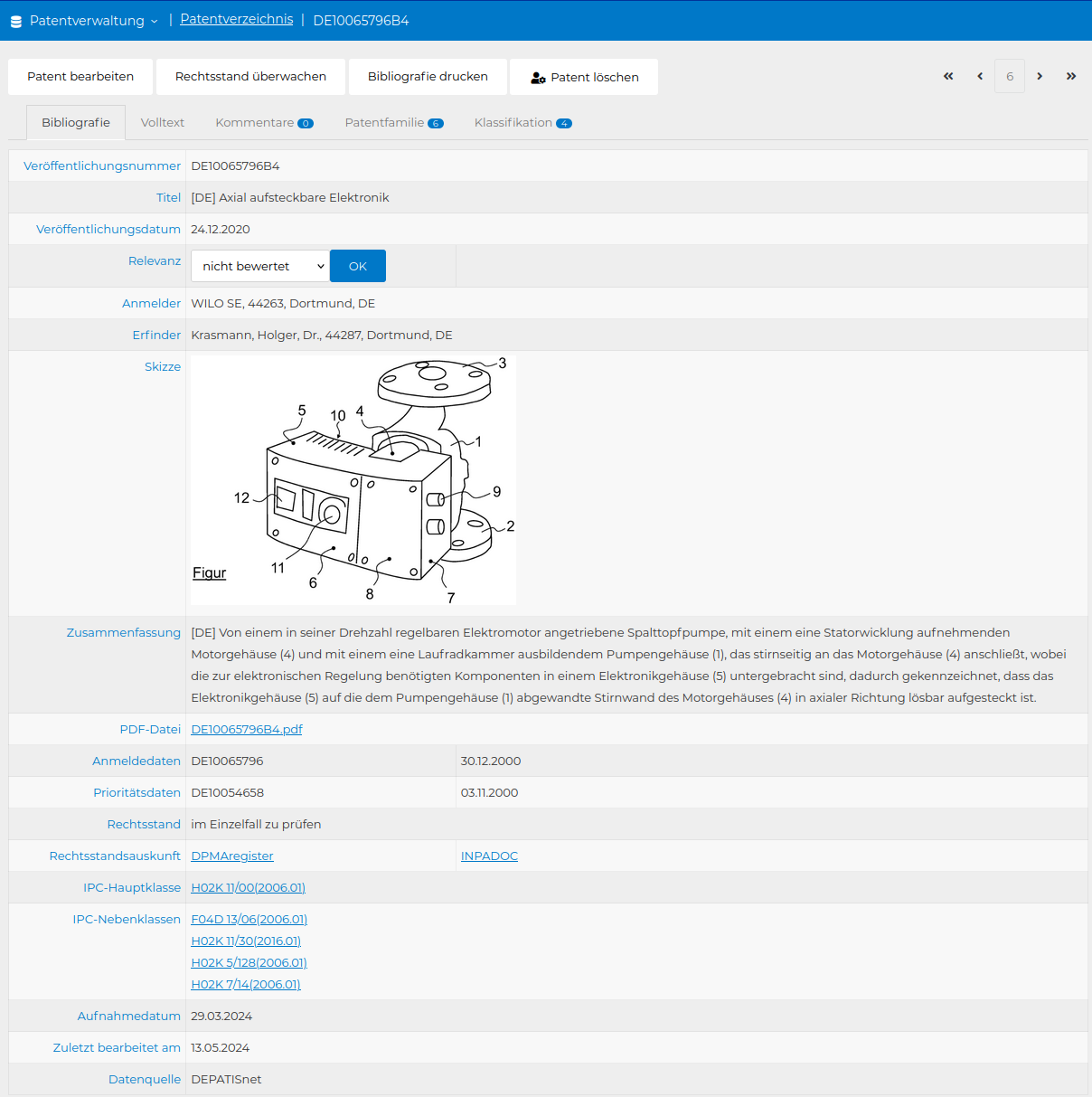Screen dimensions: 1092x1097
Task: Open the INPADOC link
Action: [489, 856]
